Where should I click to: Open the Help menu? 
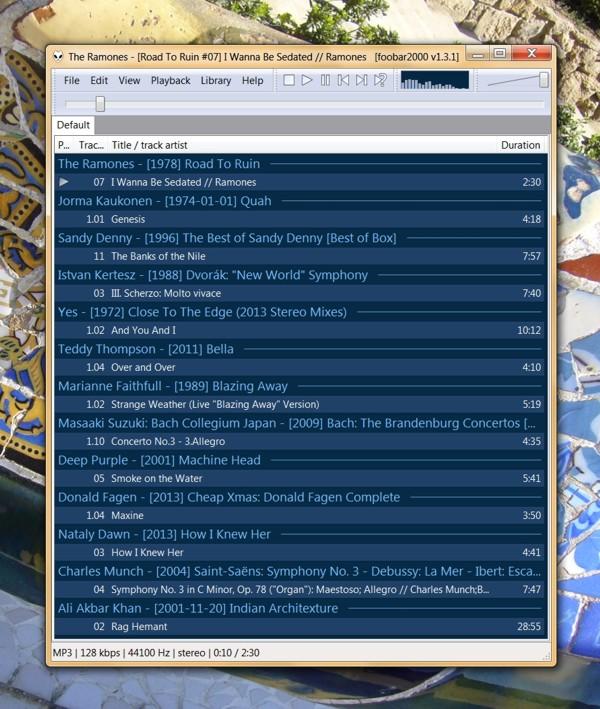[252, 80]
